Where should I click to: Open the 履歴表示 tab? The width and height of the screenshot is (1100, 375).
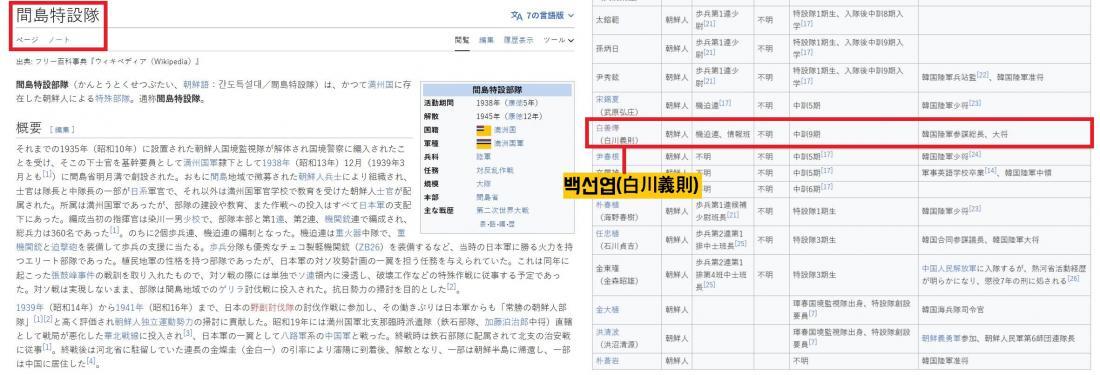(518, 41)
